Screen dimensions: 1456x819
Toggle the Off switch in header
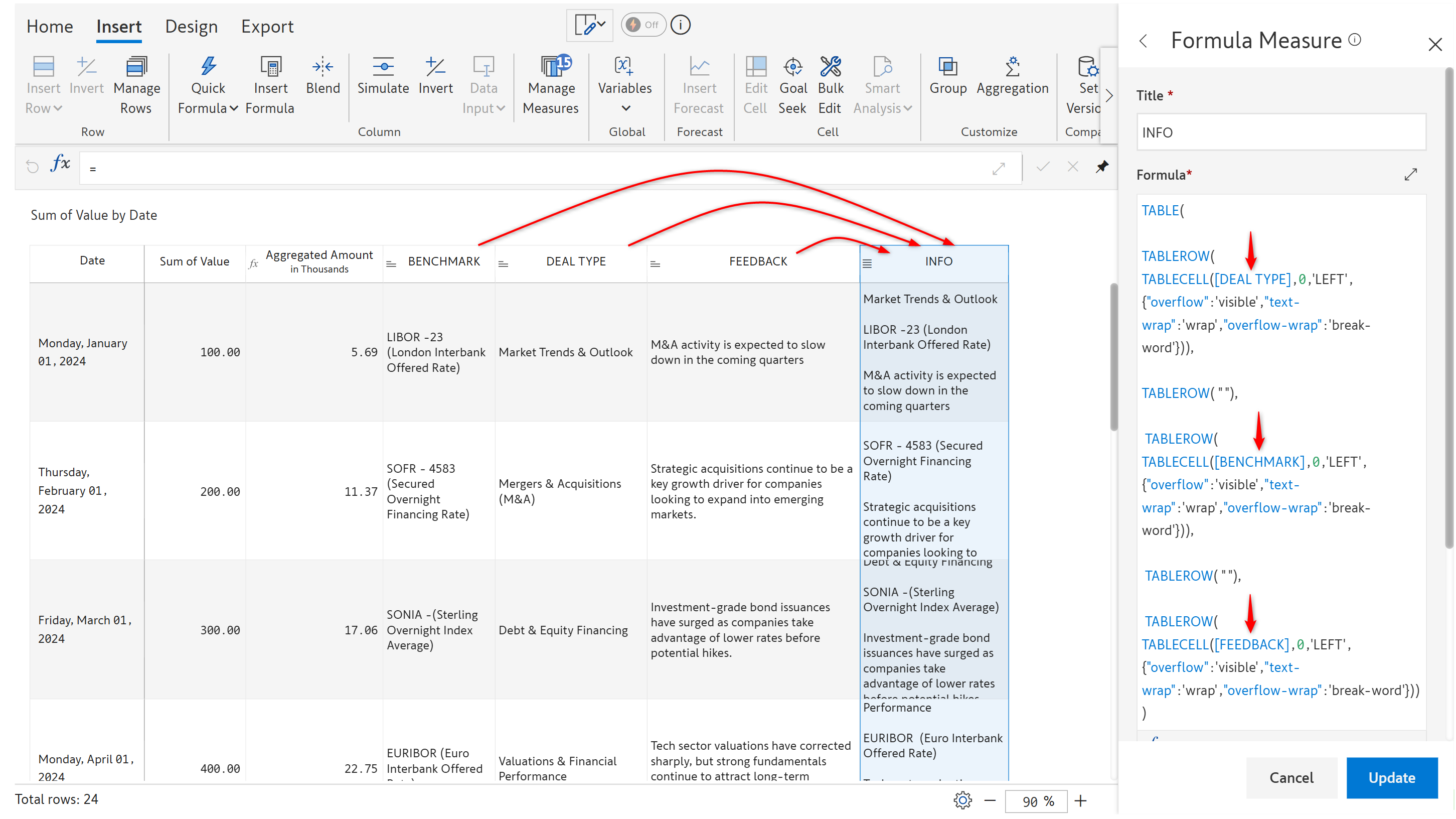(x=643, y=25)
